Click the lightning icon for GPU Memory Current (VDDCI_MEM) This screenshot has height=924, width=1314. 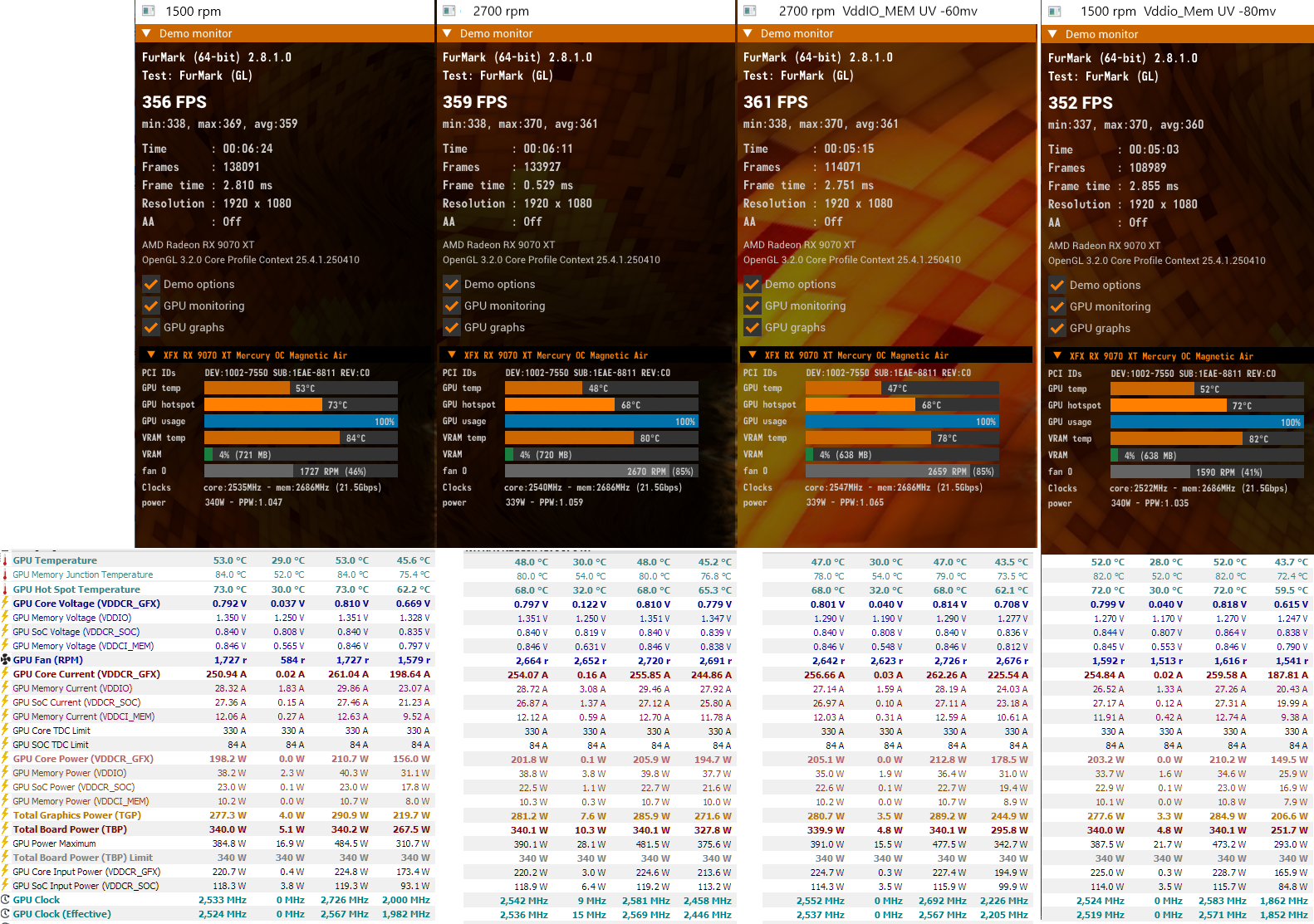click(5, 716)
